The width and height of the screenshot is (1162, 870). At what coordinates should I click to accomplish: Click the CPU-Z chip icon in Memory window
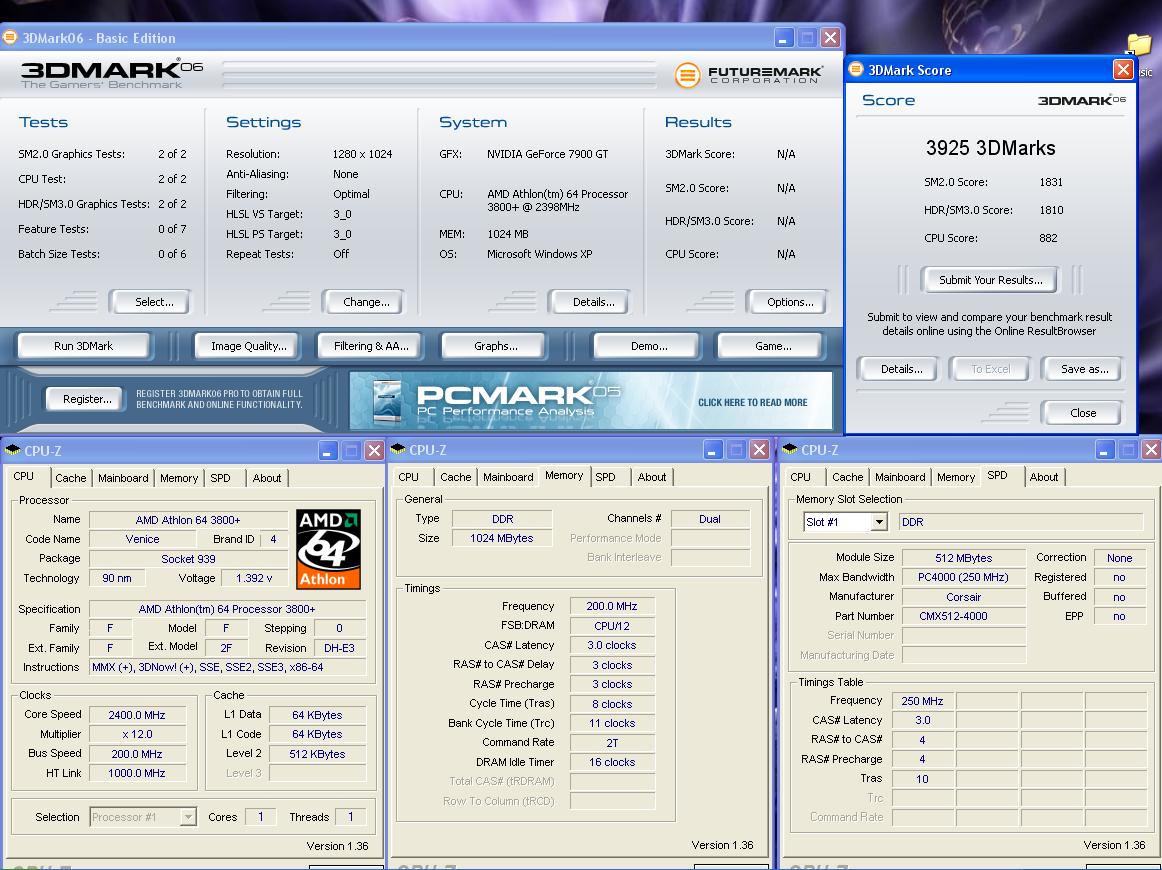[398, 450]
